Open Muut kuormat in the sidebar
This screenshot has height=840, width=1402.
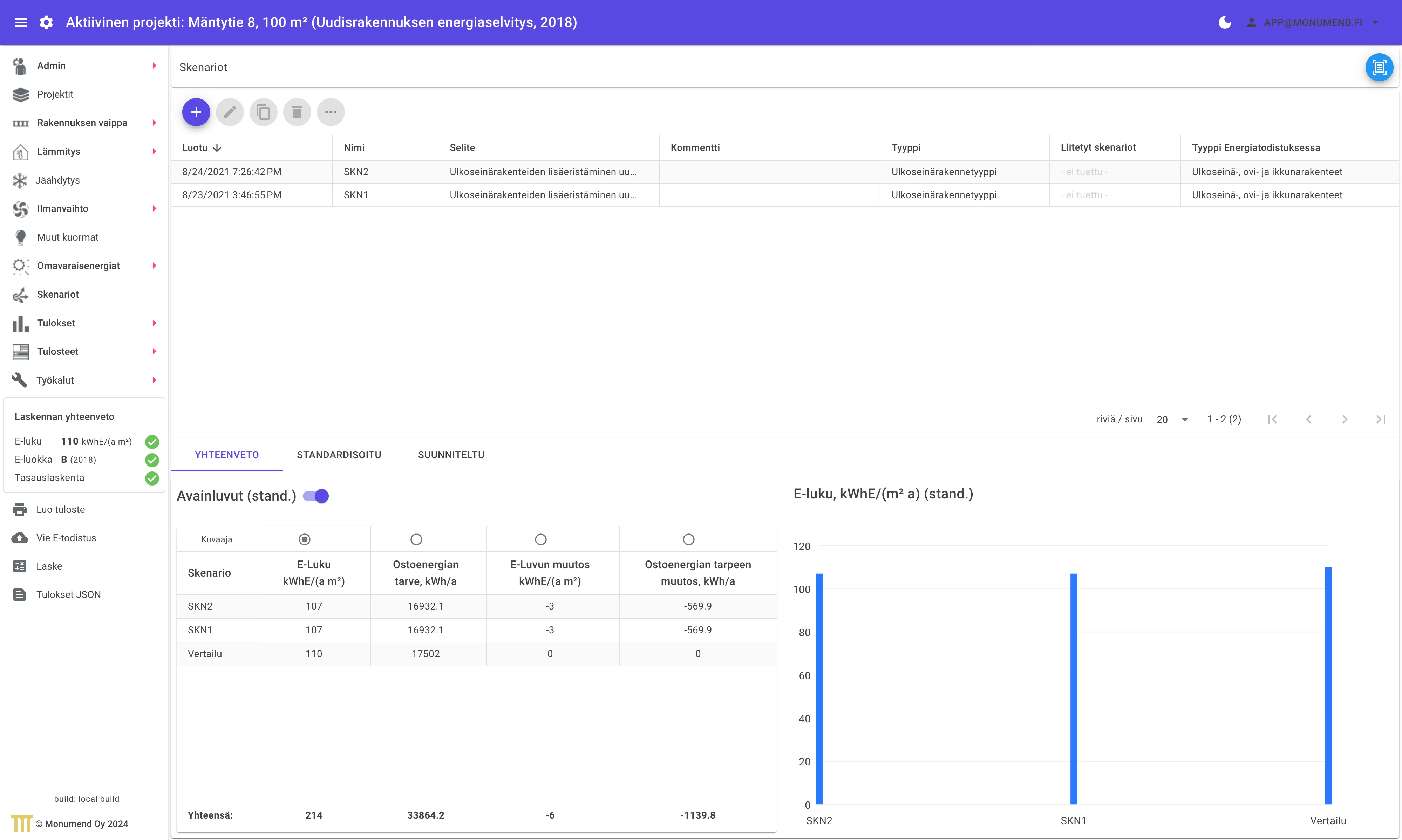point(67,237)
